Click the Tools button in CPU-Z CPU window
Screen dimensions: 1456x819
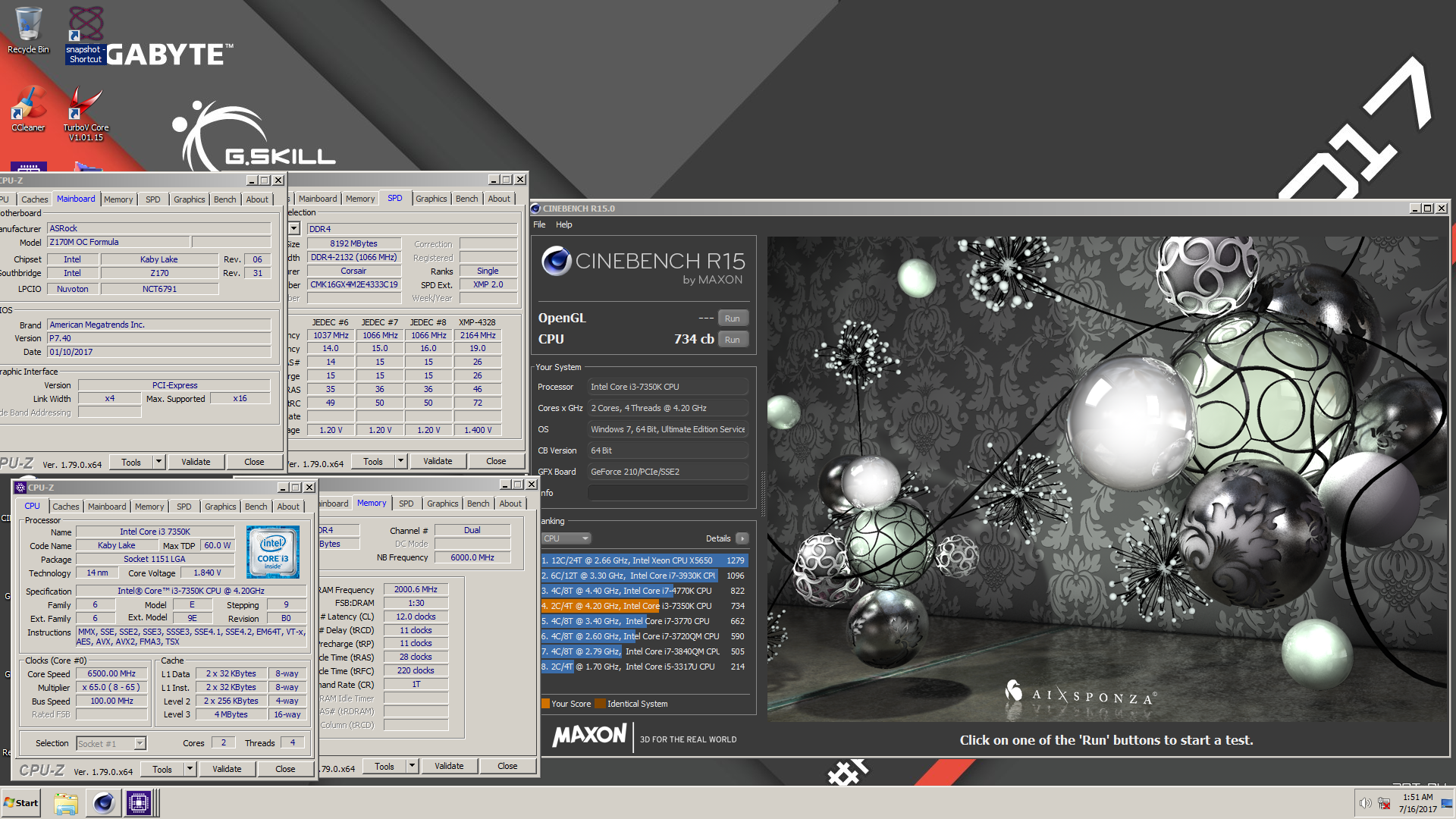coord(162,769)
